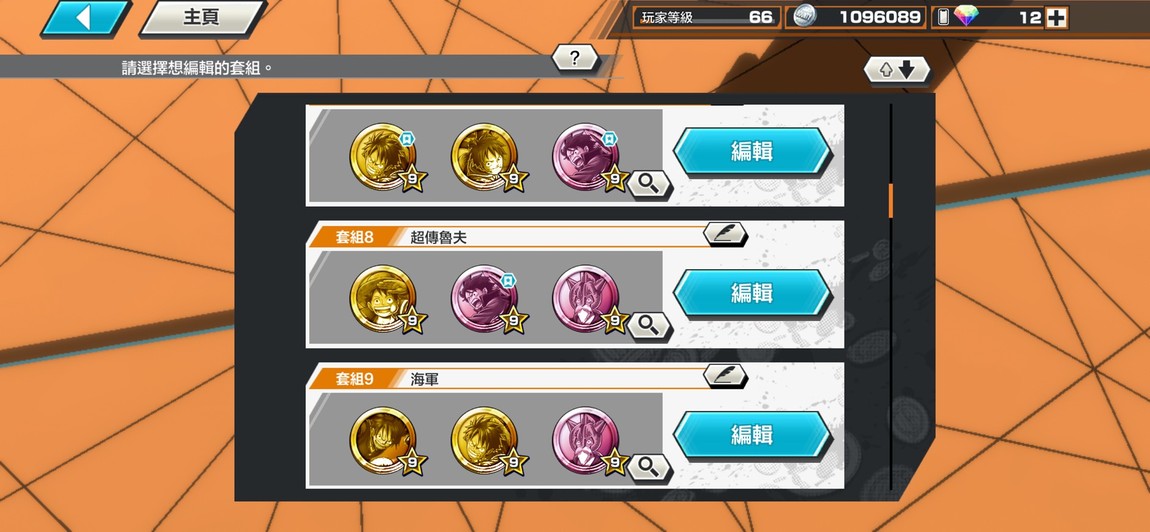The height and width of the screenshot is (532, 1150).
Task: Go to 主頁 home page
Action: click(x=202, y=18)
